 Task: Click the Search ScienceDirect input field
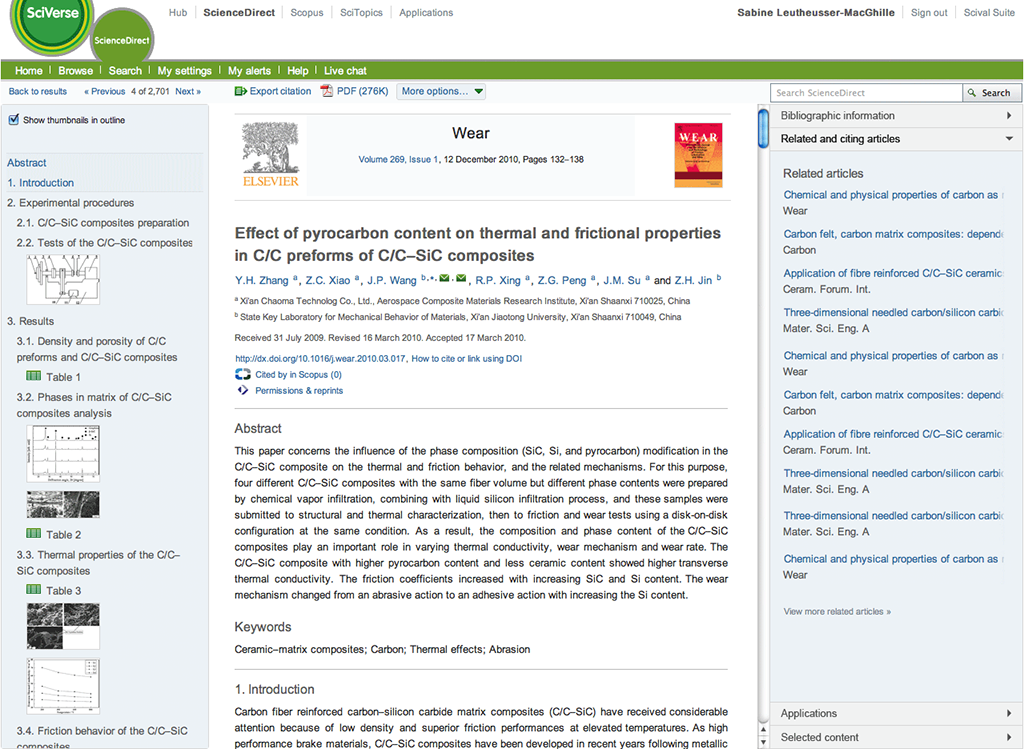click(x=867, y=93)
